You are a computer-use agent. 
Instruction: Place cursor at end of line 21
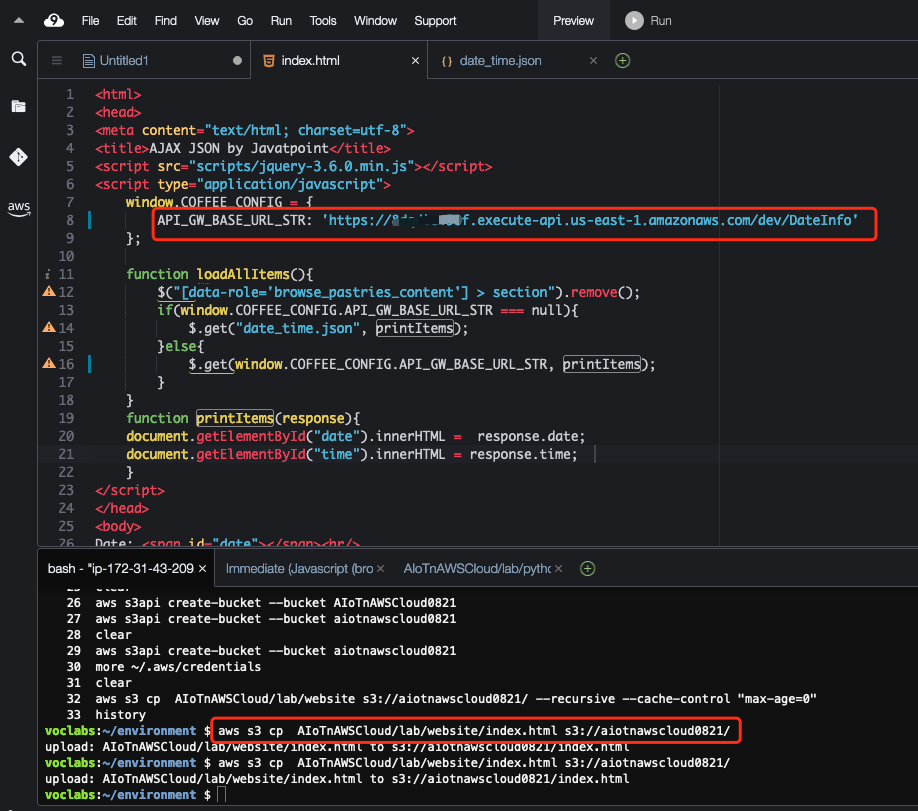(578, 454)
